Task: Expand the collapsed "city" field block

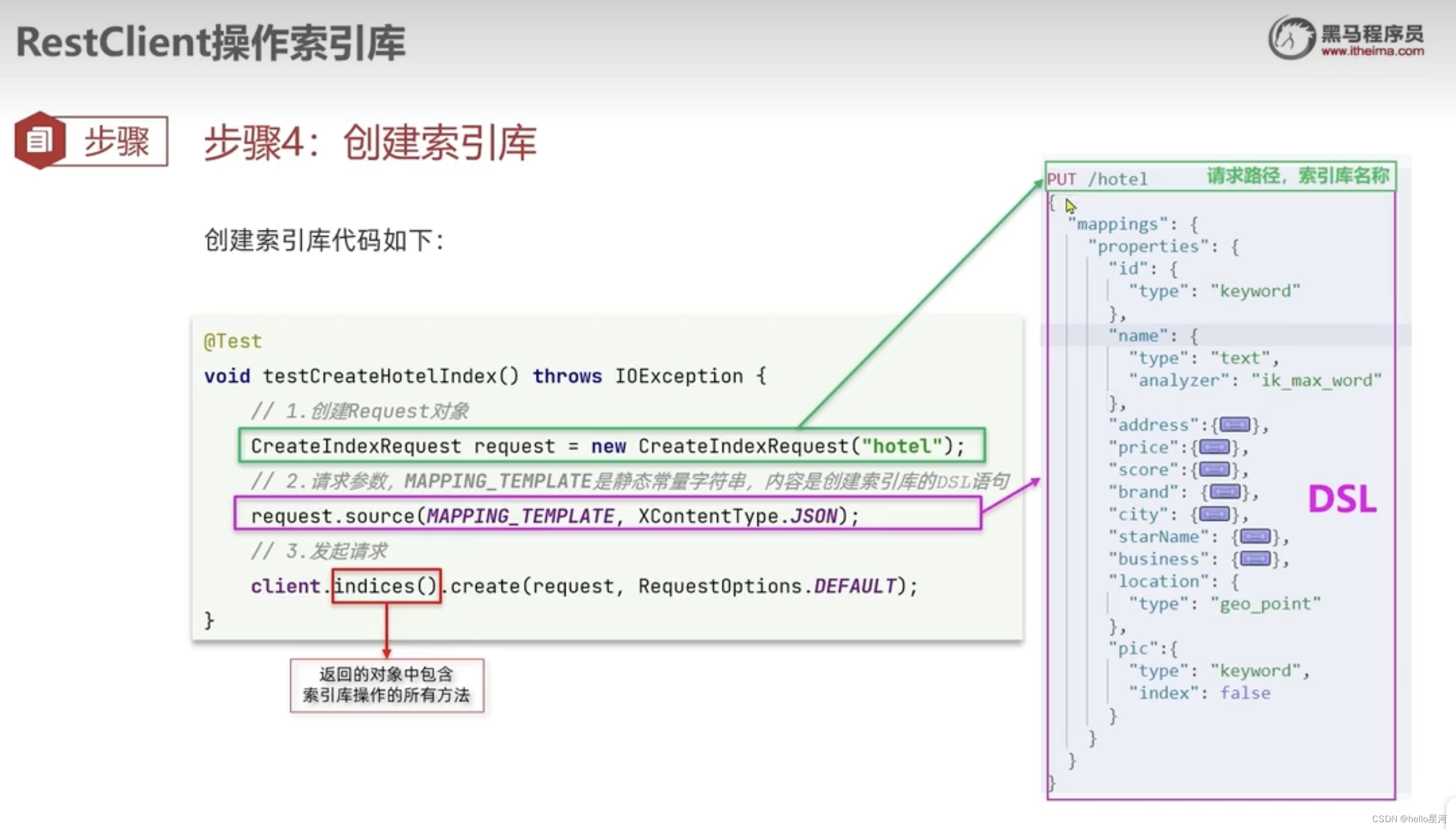Action: click(x=1214, y=514)
